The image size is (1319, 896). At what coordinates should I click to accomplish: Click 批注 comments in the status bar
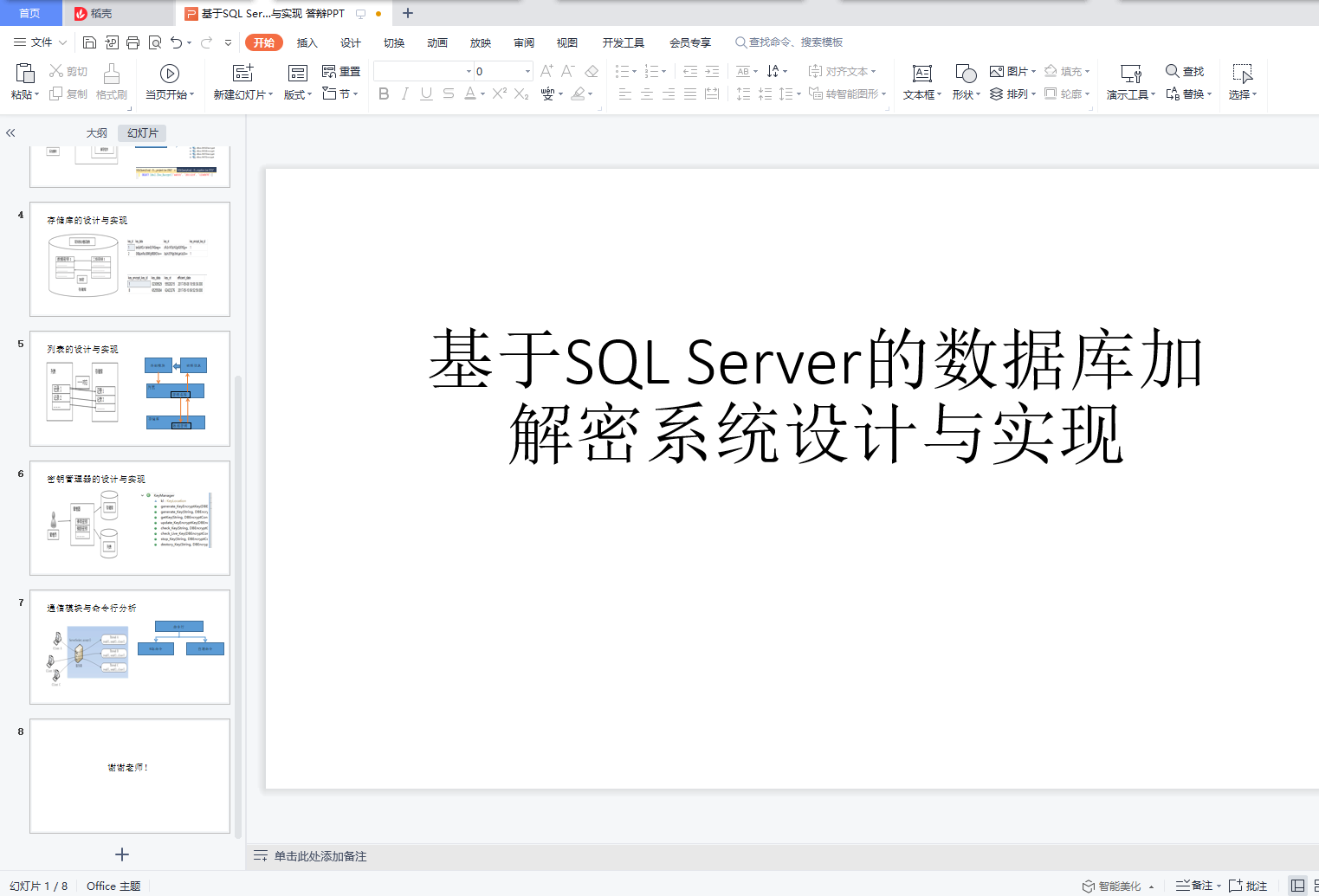click(1248, 886)
